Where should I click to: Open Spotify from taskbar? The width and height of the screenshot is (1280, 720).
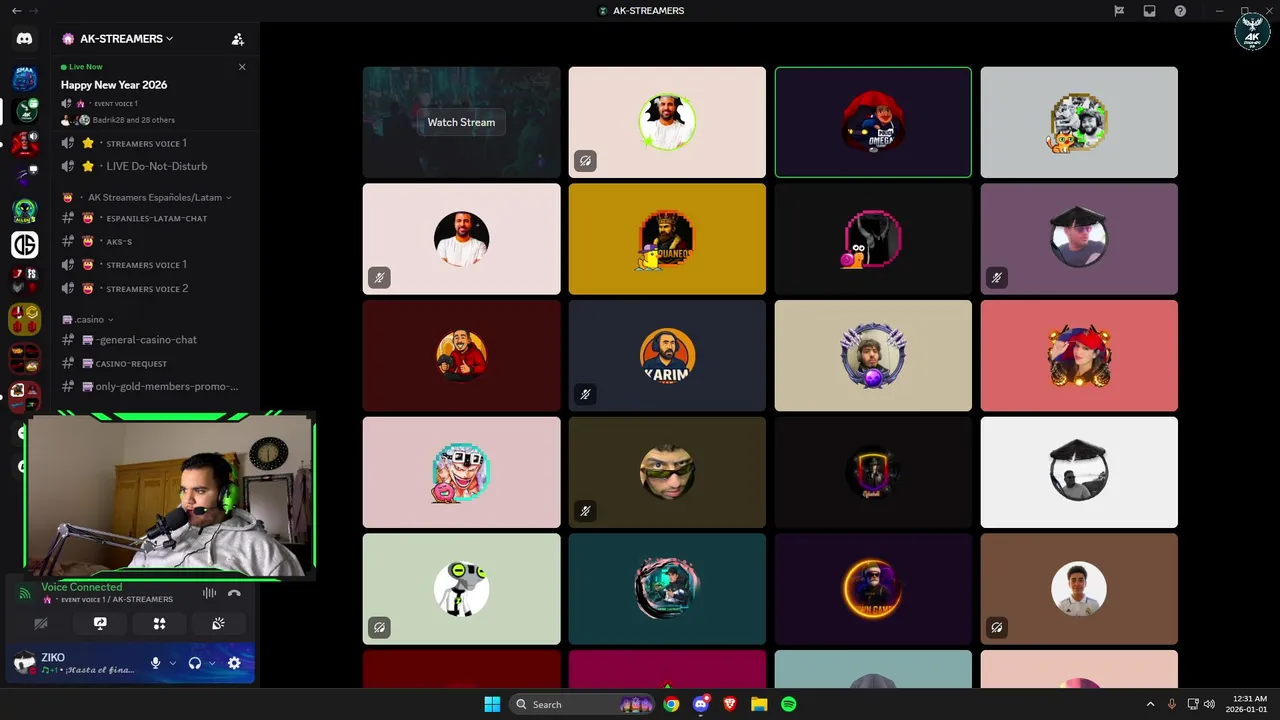click(x=788, y=704)
